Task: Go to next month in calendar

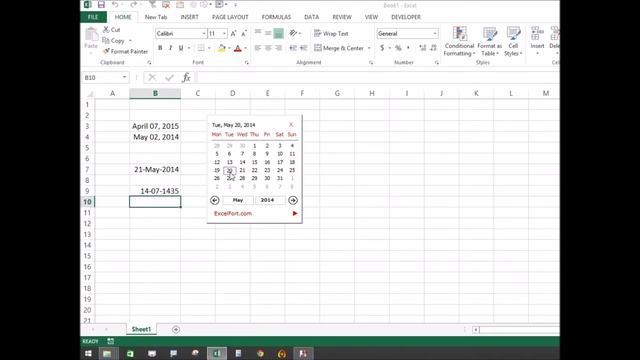Action: pos(293,200)
